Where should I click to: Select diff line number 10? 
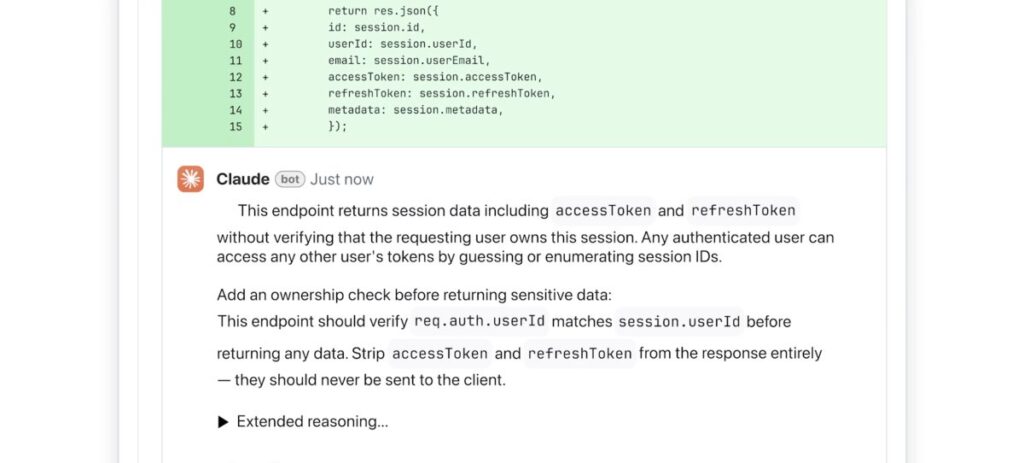(236, 44)
